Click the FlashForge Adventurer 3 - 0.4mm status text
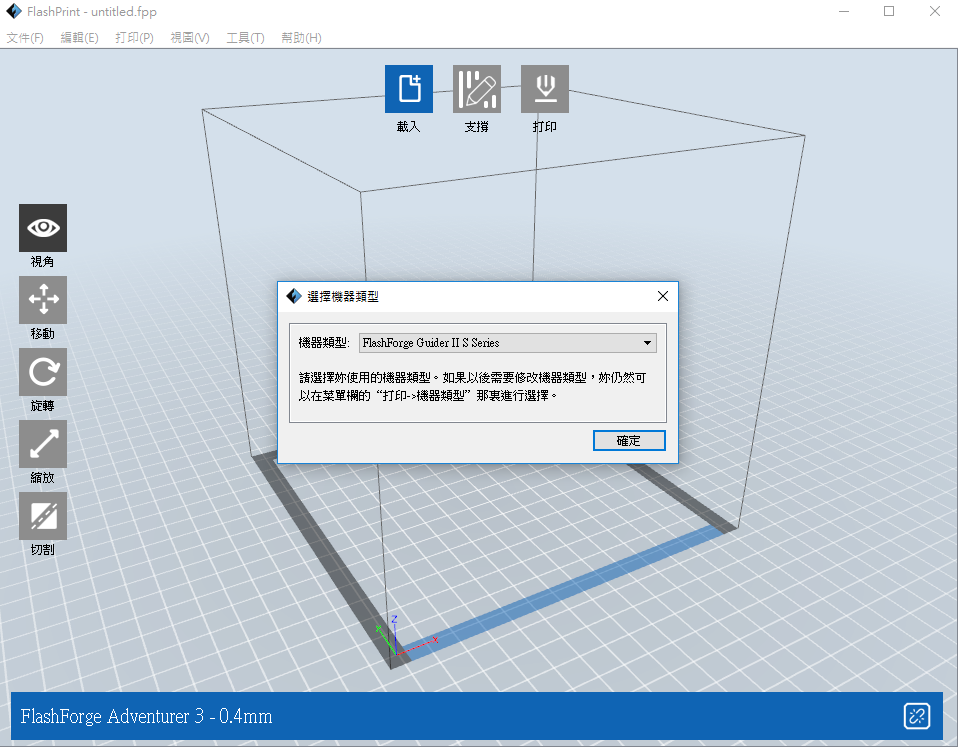This screenshot has width=958, height=747. pos(147,716)
